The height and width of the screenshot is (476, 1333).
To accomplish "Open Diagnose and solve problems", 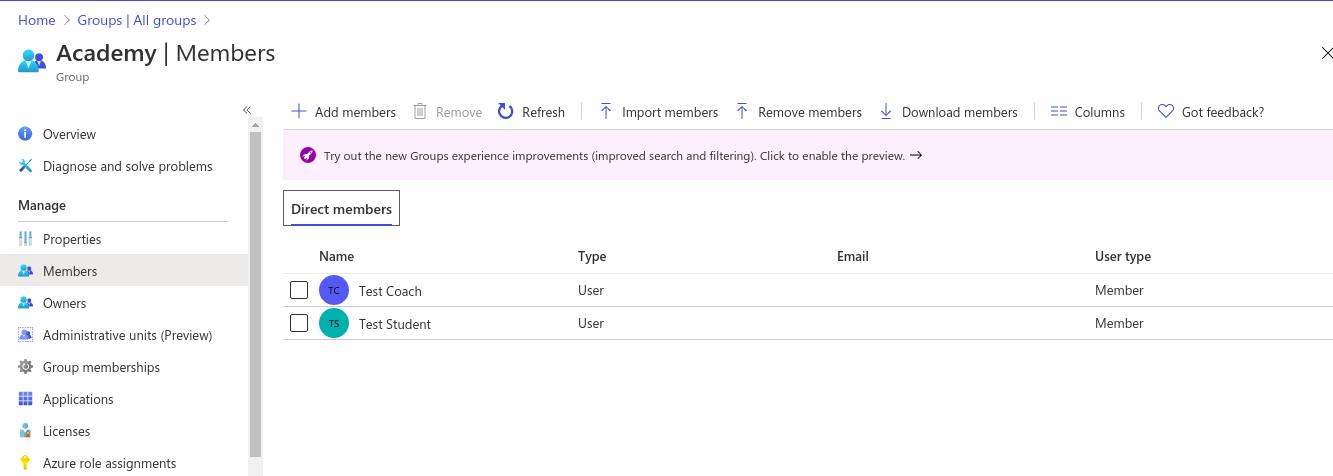I will [x=127, y=166].
